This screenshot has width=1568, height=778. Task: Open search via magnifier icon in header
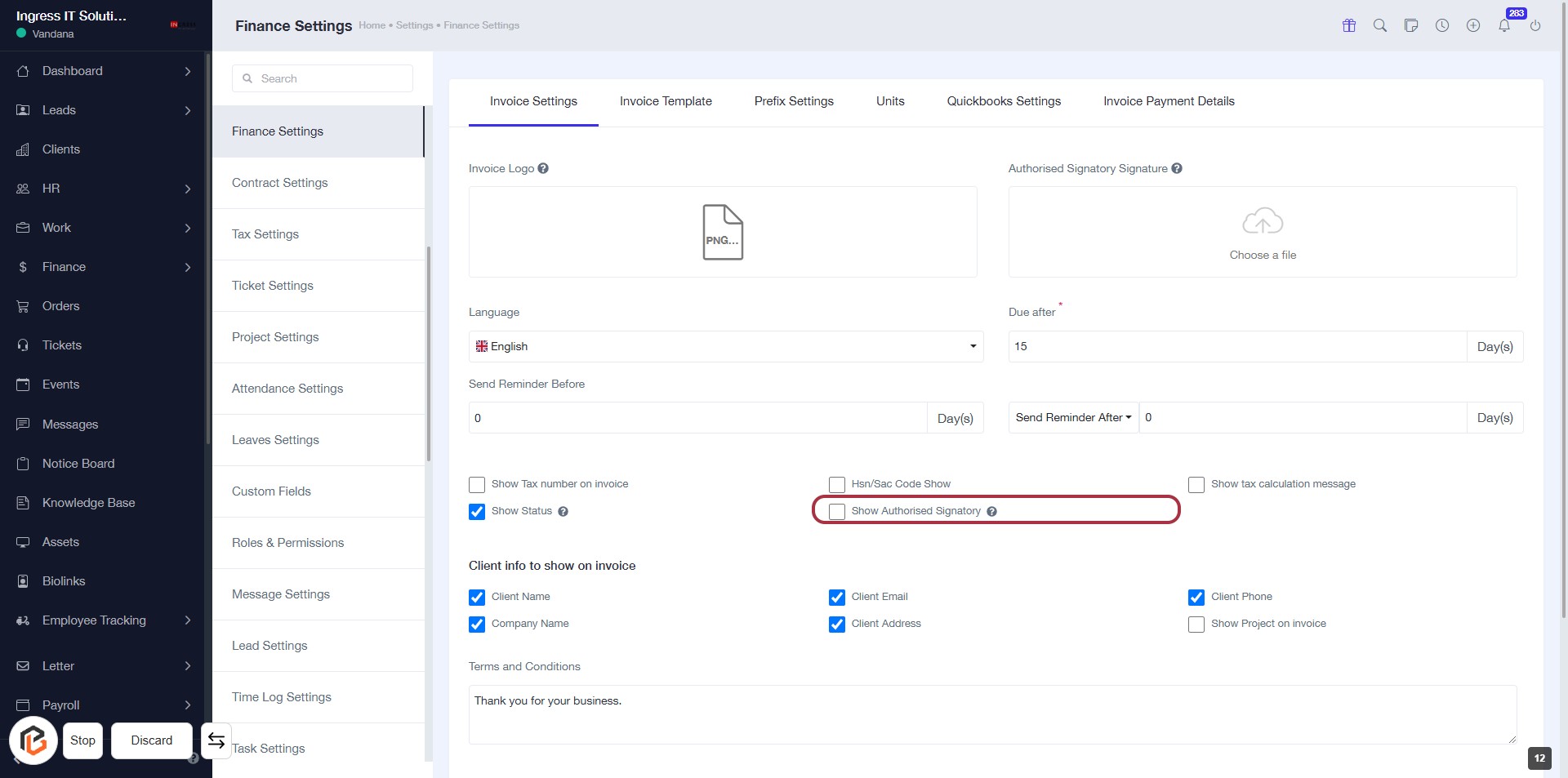point(1380,25)
